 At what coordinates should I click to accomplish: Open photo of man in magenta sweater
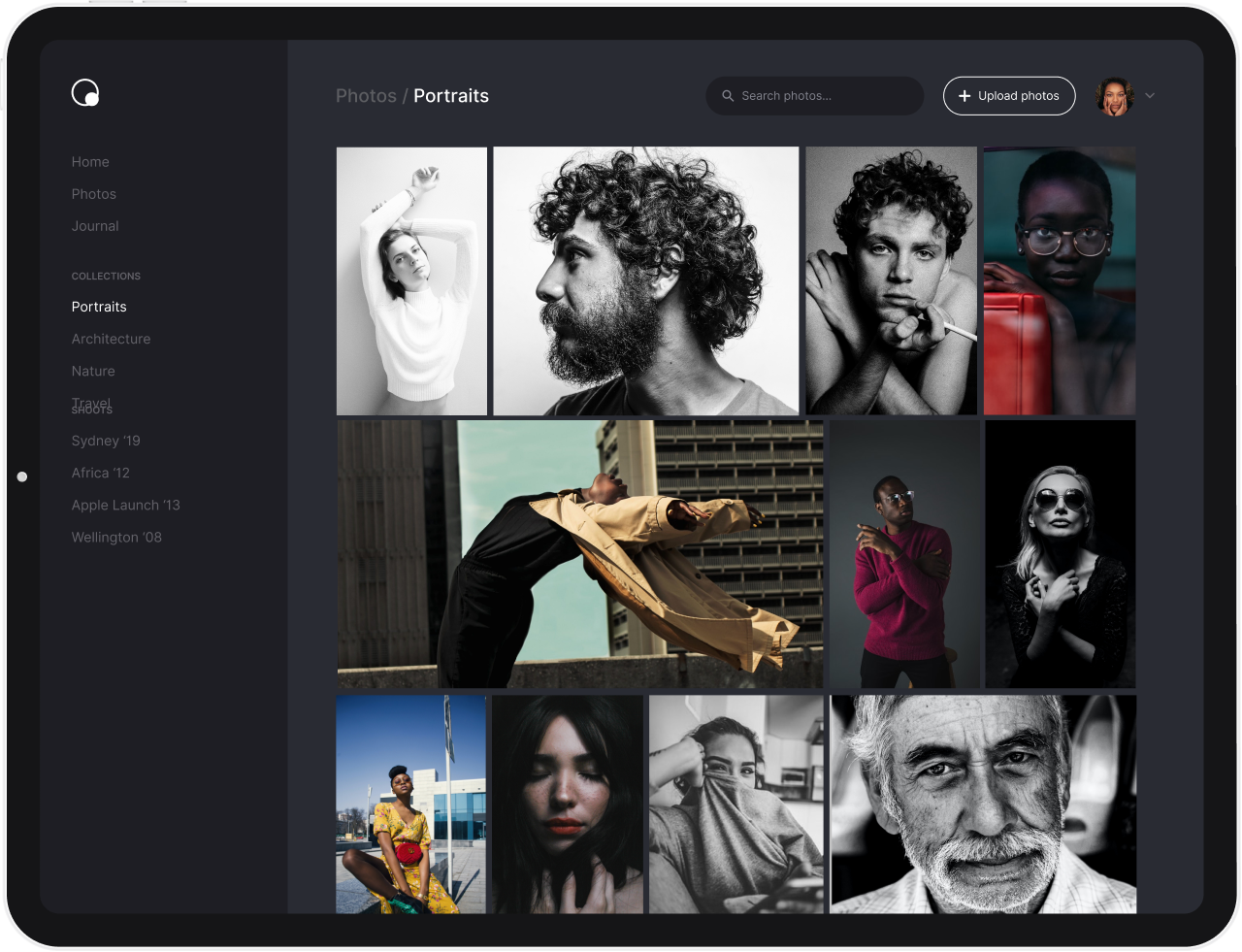pyautogui.click(x=904, y=554)
